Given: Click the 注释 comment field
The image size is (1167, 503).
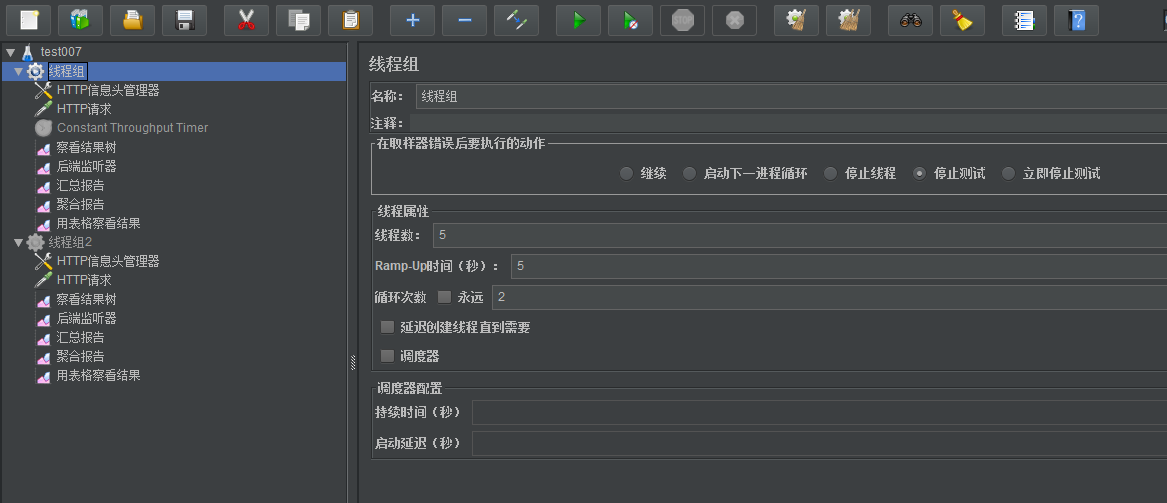Looking at the screenshot, I should 788,123.
